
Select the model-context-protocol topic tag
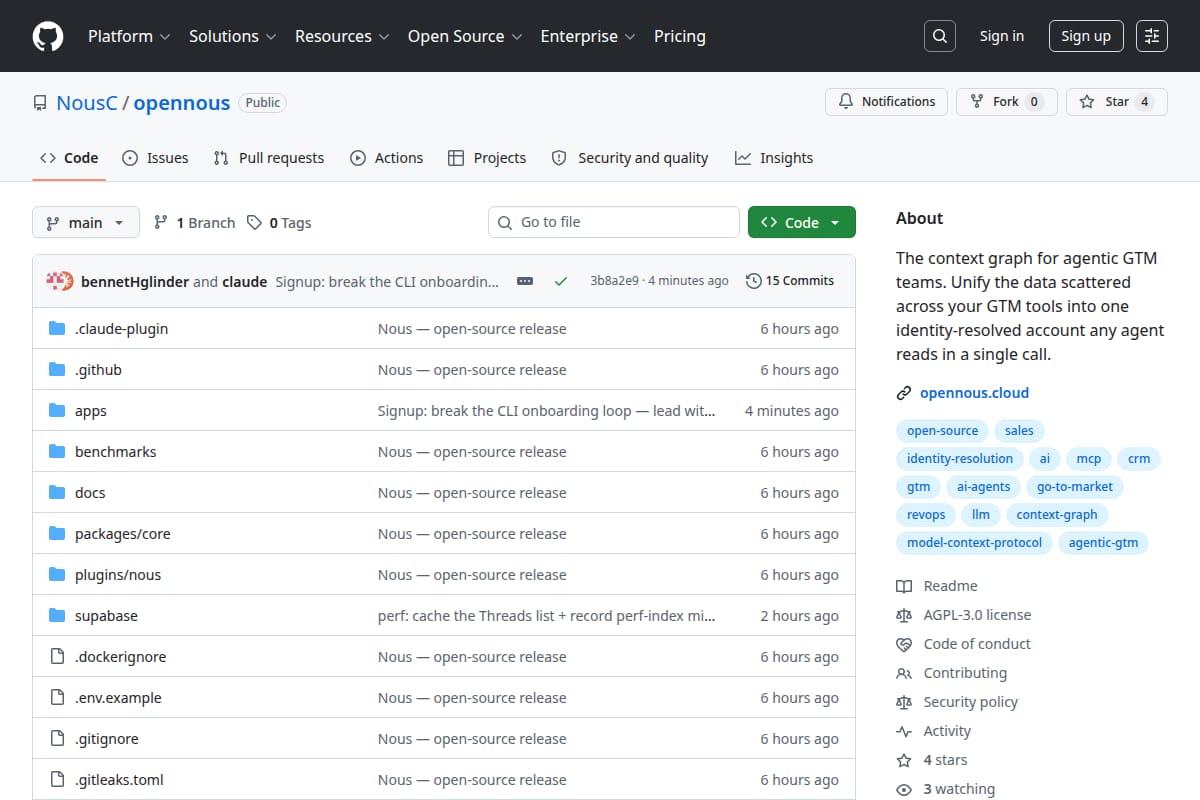click(x=974, y=543)
